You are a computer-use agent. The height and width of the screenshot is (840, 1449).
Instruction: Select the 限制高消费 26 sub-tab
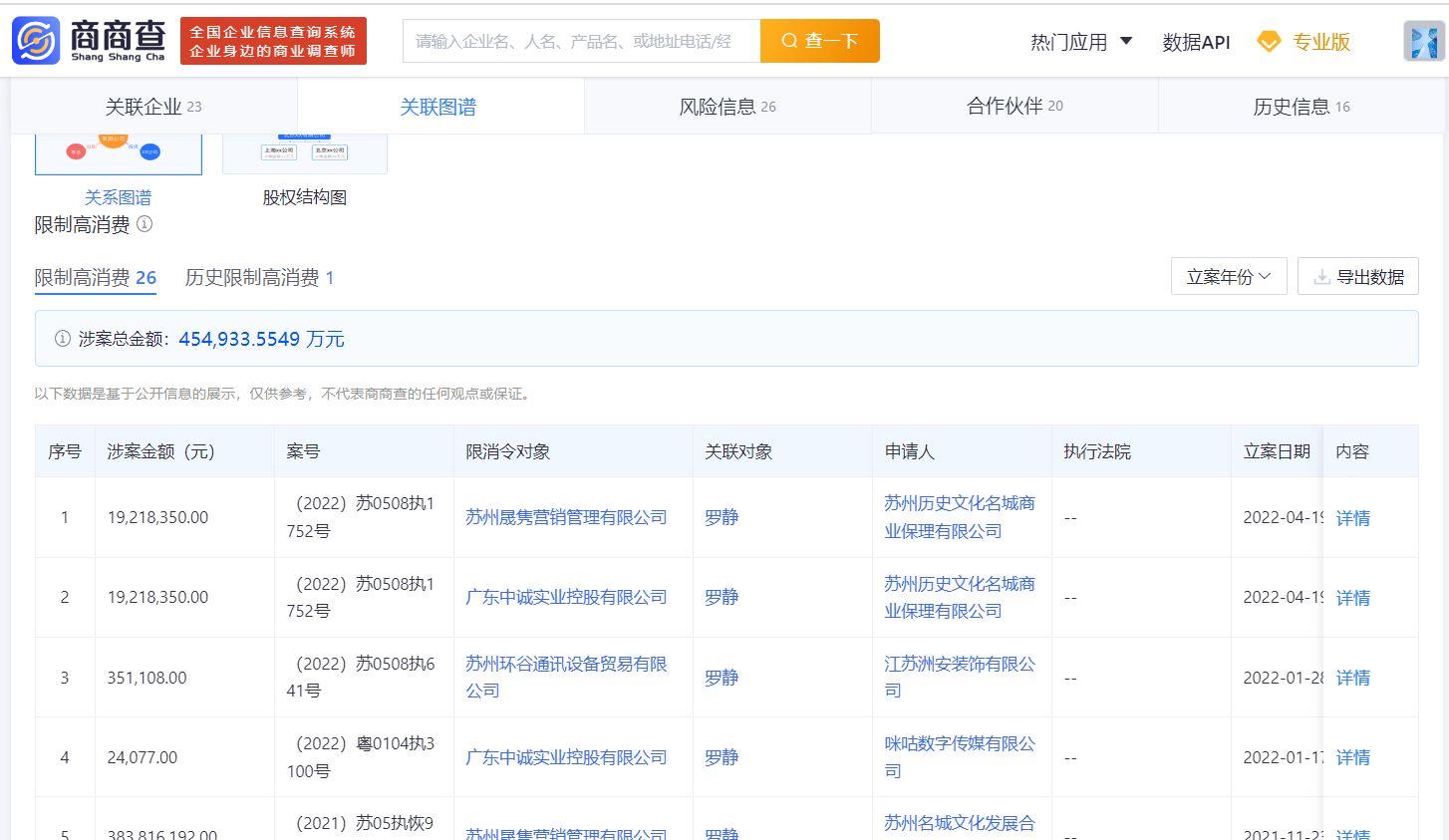tap(96, 278)
